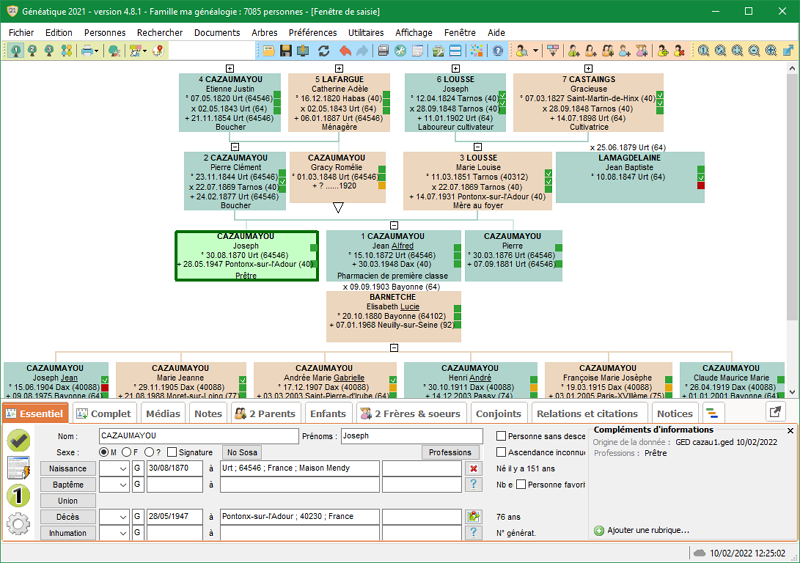Click the large green checkmark validate icon
800x563 pixels.
(x=19, y=440)
